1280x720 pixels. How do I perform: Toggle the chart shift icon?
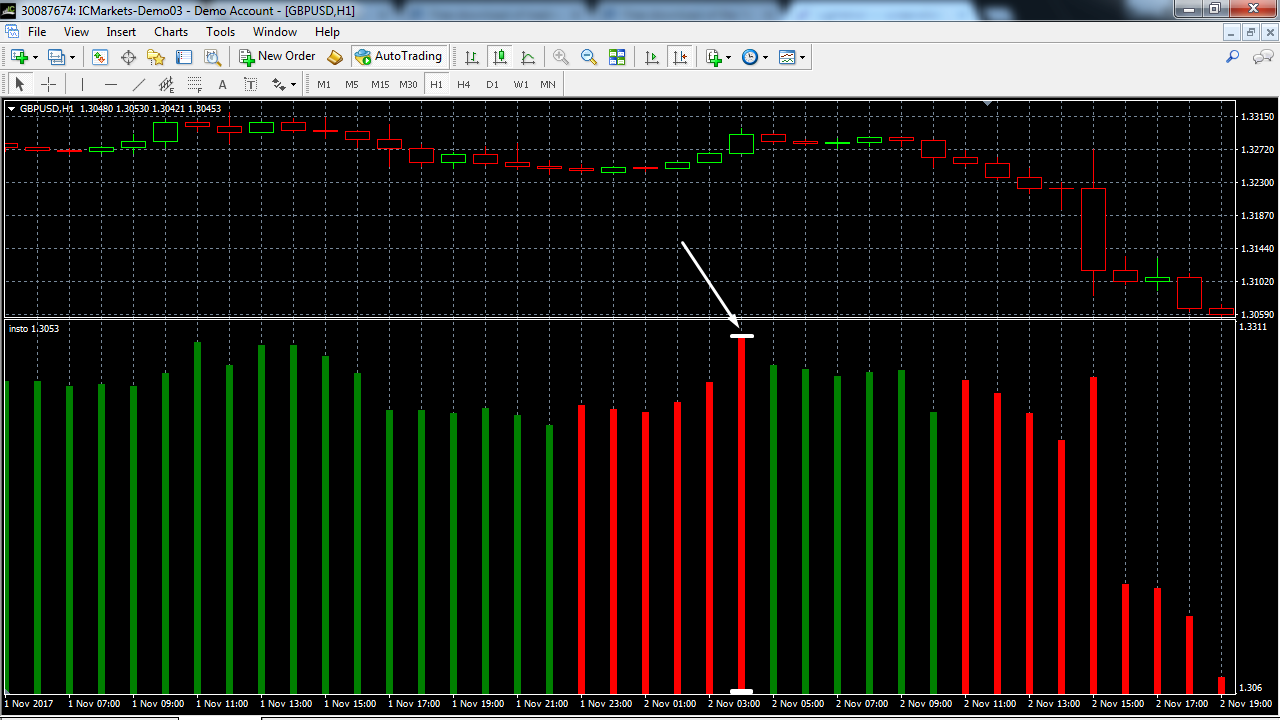pyautogui.click(x=680, y=57)
